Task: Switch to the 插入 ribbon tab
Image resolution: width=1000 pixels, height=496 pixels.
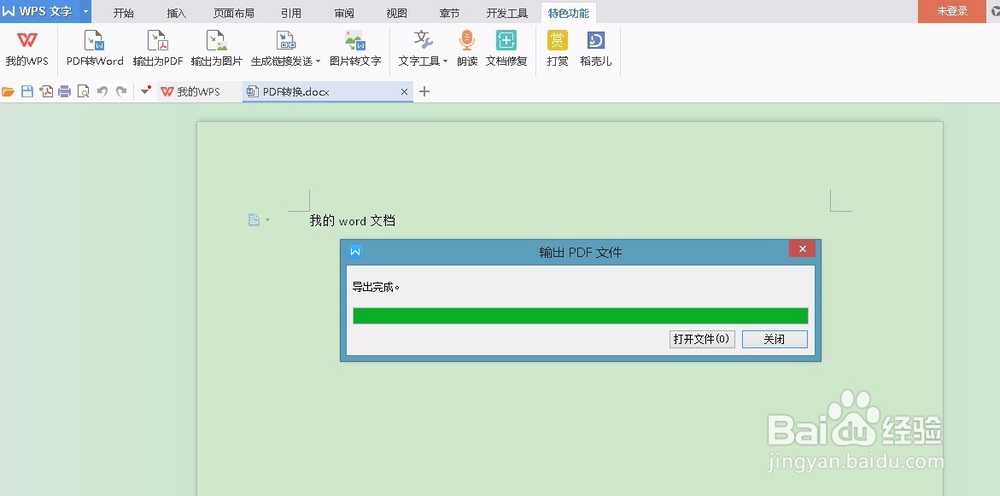Action: (x=177, y=13)
